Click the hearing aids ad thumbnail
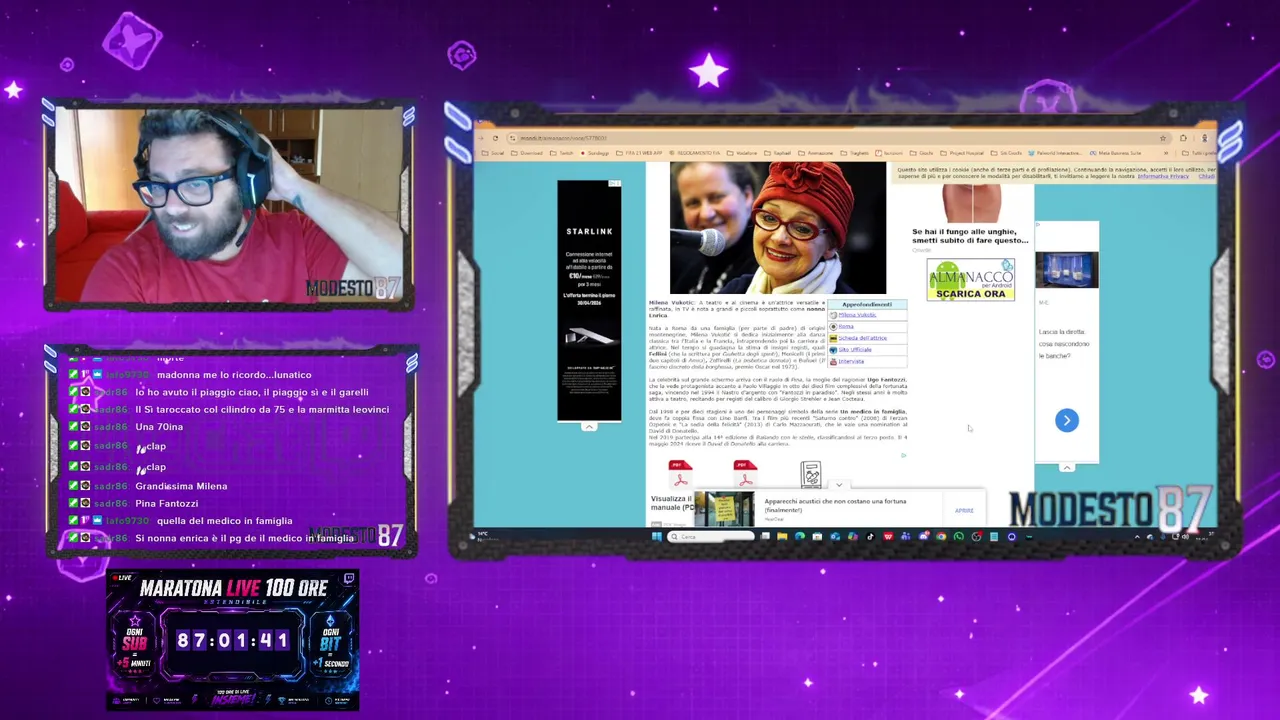Screen dimensions: 1280x720 pyautogui.click(x=725, y=509)
